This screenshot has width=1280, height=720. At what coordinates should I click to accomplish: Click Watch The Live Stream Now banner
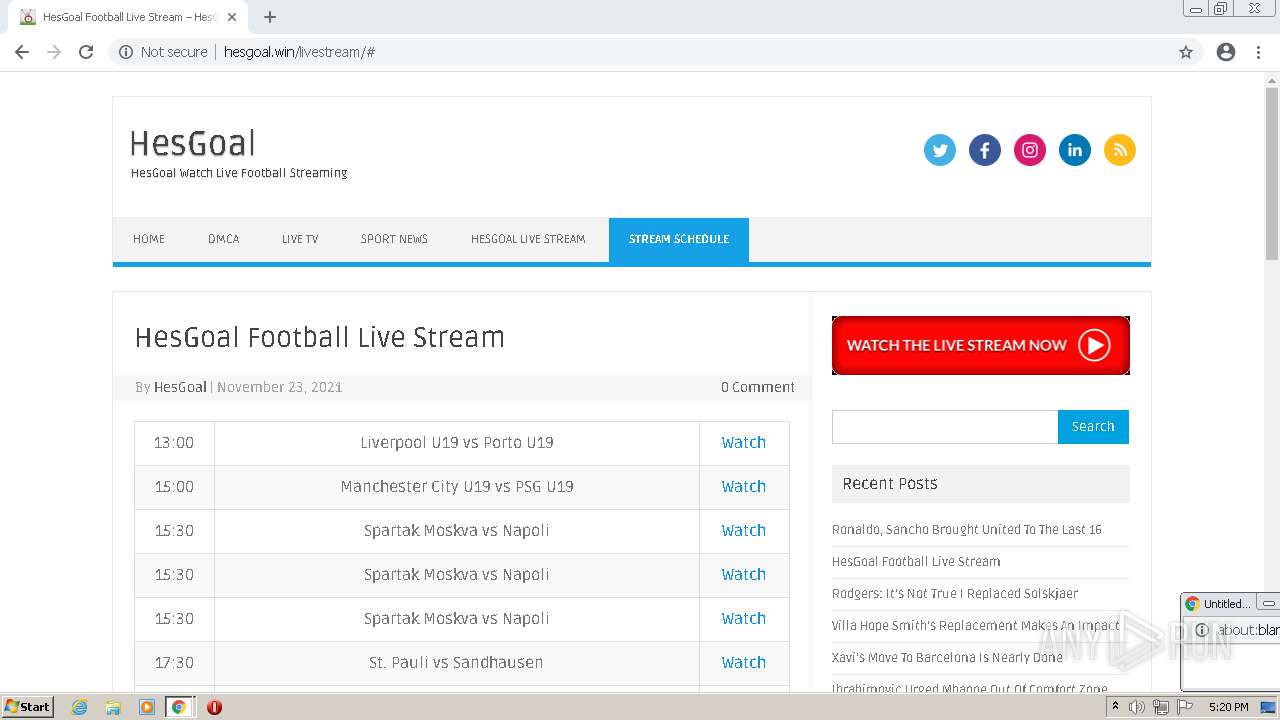pyautogui.click(x=981, y=345)
